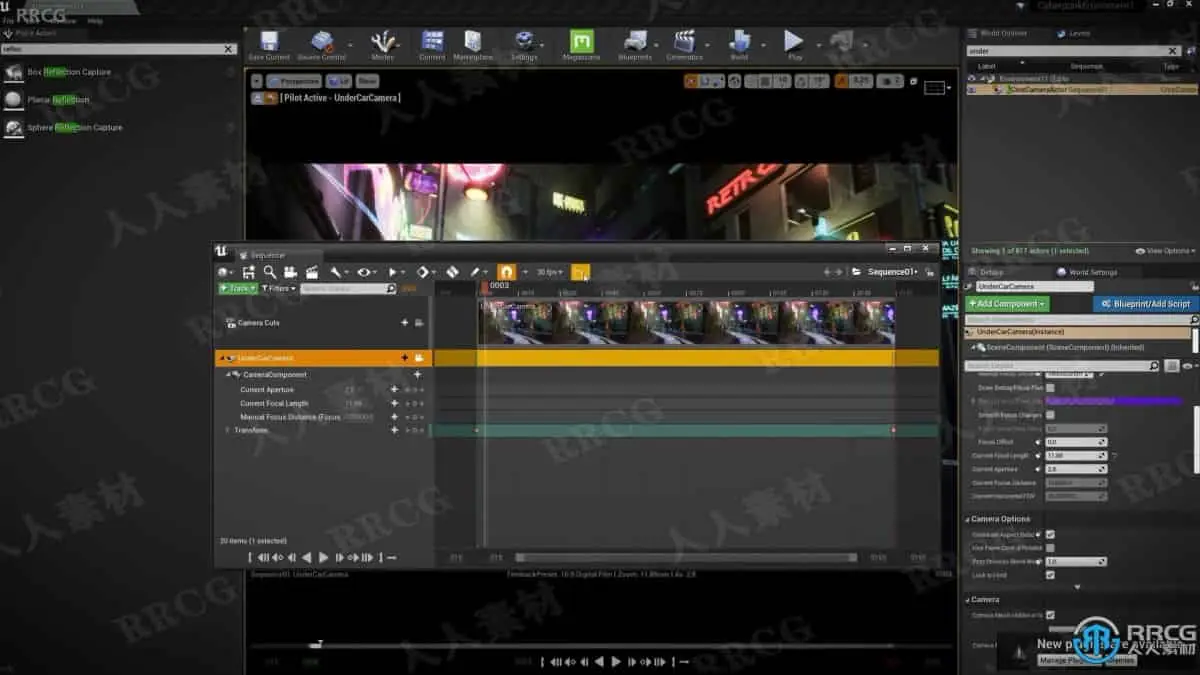Open Megascans toolbar icon
The width and height of the screenshot is (1200, 675).
(x=582, y=45)
